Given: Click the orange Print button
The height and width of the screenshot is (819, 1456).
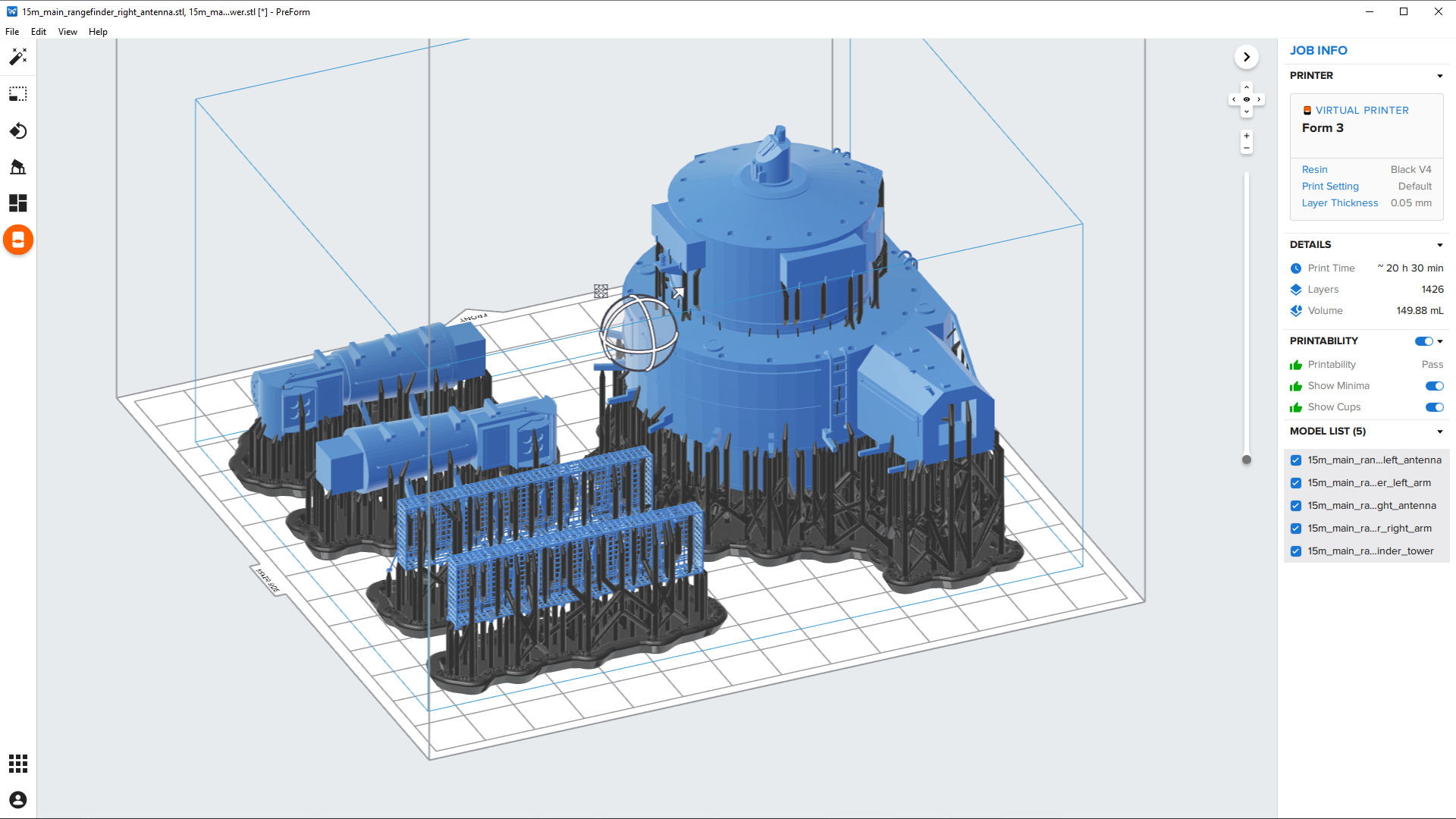Looking at the screenshot, I should click(x=18, y=240).
